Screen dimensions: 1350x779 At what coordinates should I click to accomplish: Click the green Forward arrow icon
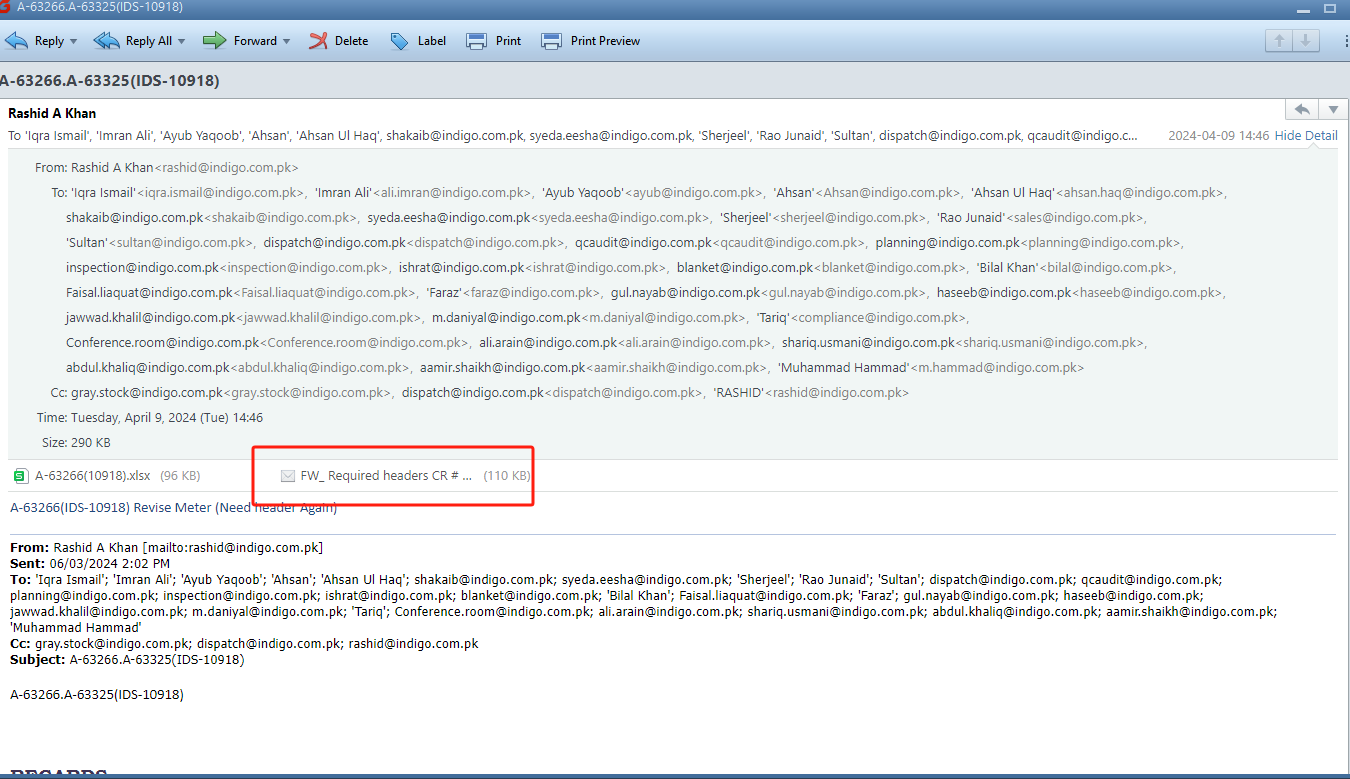click(214, 41)
